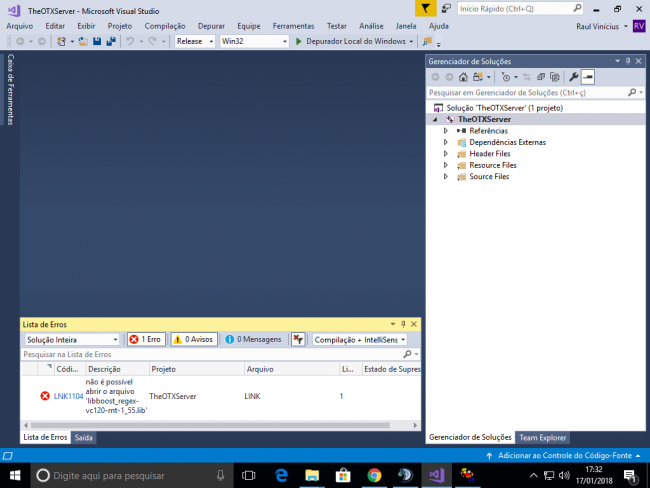This screenshot has width=650, height=488.
Task: Open Microsoft Edge from the taskbar
Action: click(x=281, y=475)
